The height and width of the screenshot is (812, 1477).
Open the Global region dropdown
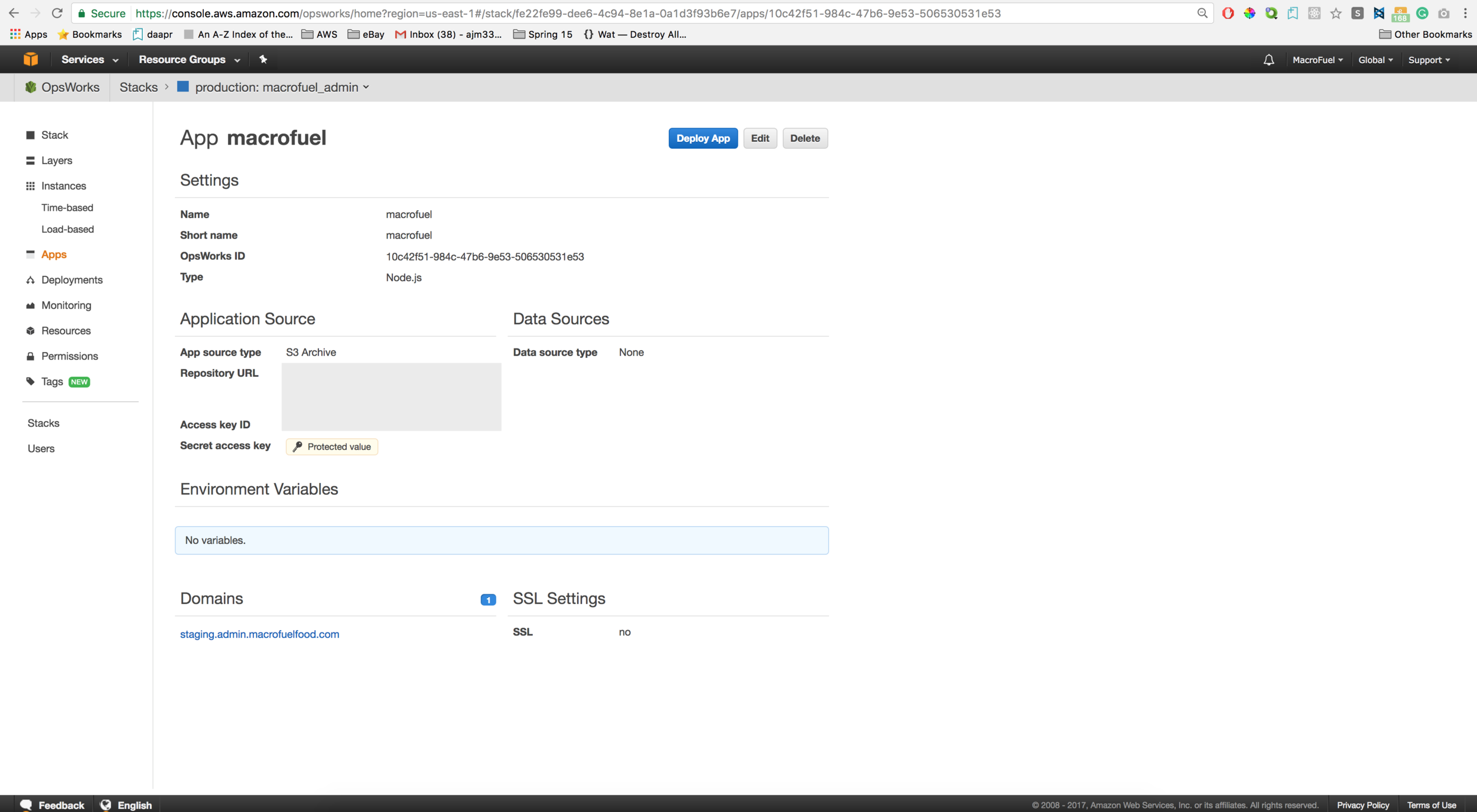pos(1375,60)
